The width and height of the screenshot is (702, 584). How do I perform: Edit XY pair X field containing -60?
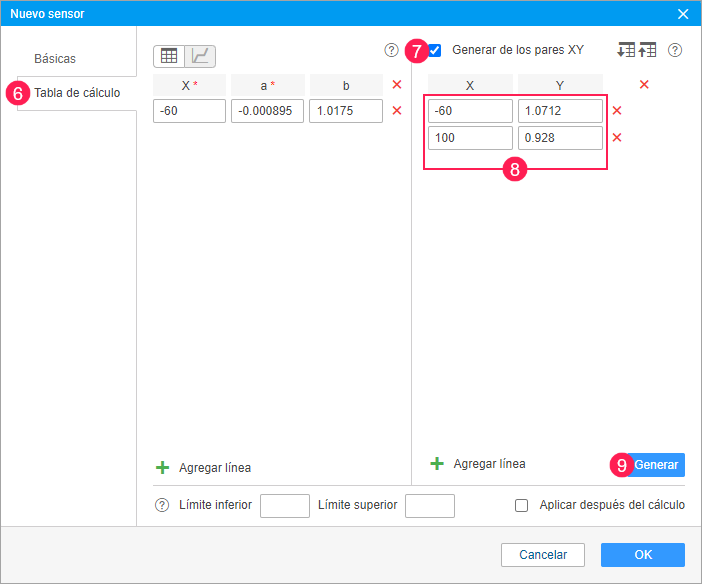point(470,111)
